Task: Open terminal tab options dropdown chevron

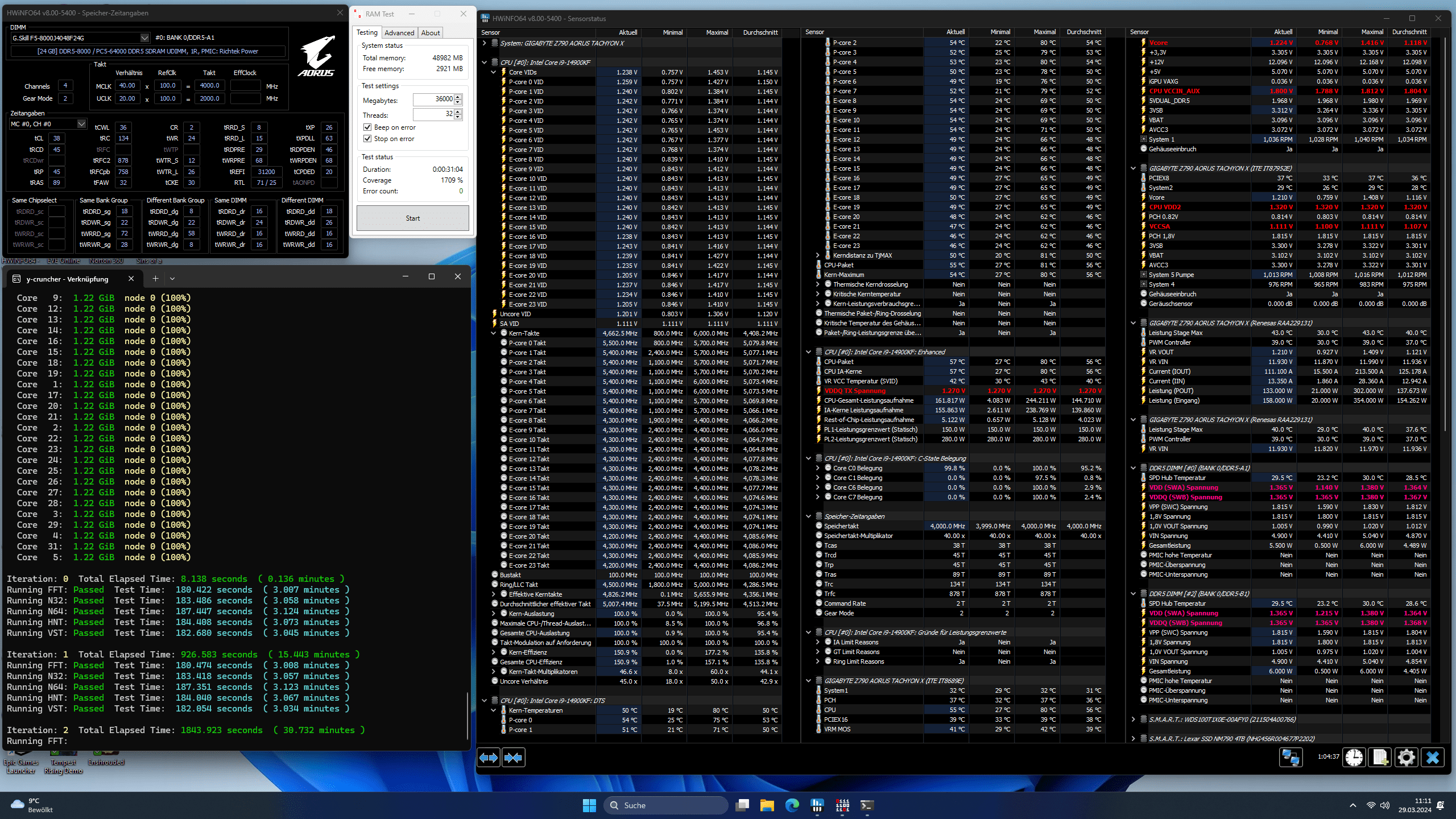Action: click(x=172, y=278)
